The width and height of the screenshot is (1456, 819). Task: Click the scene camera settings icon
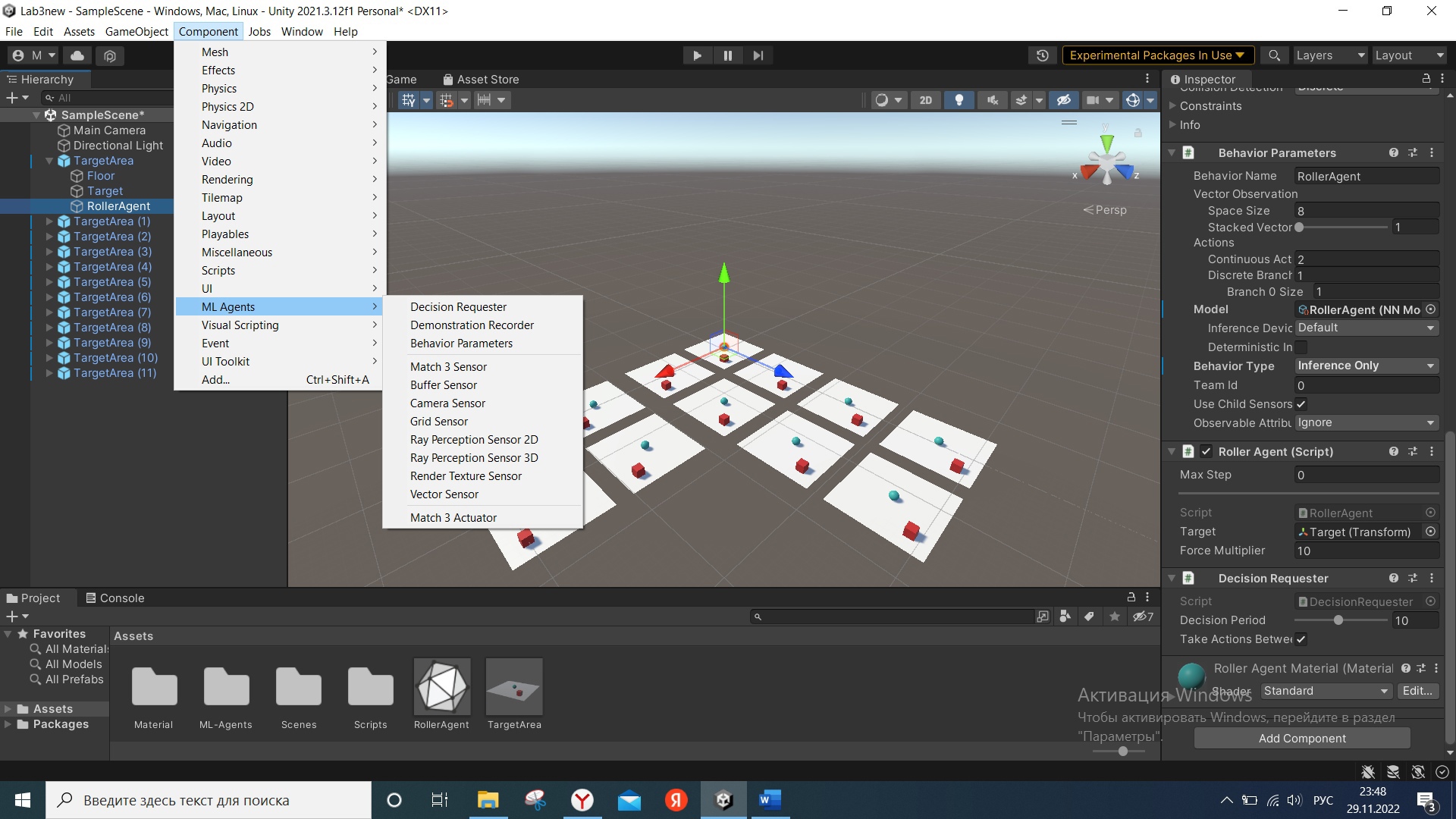click(1093, 100)
